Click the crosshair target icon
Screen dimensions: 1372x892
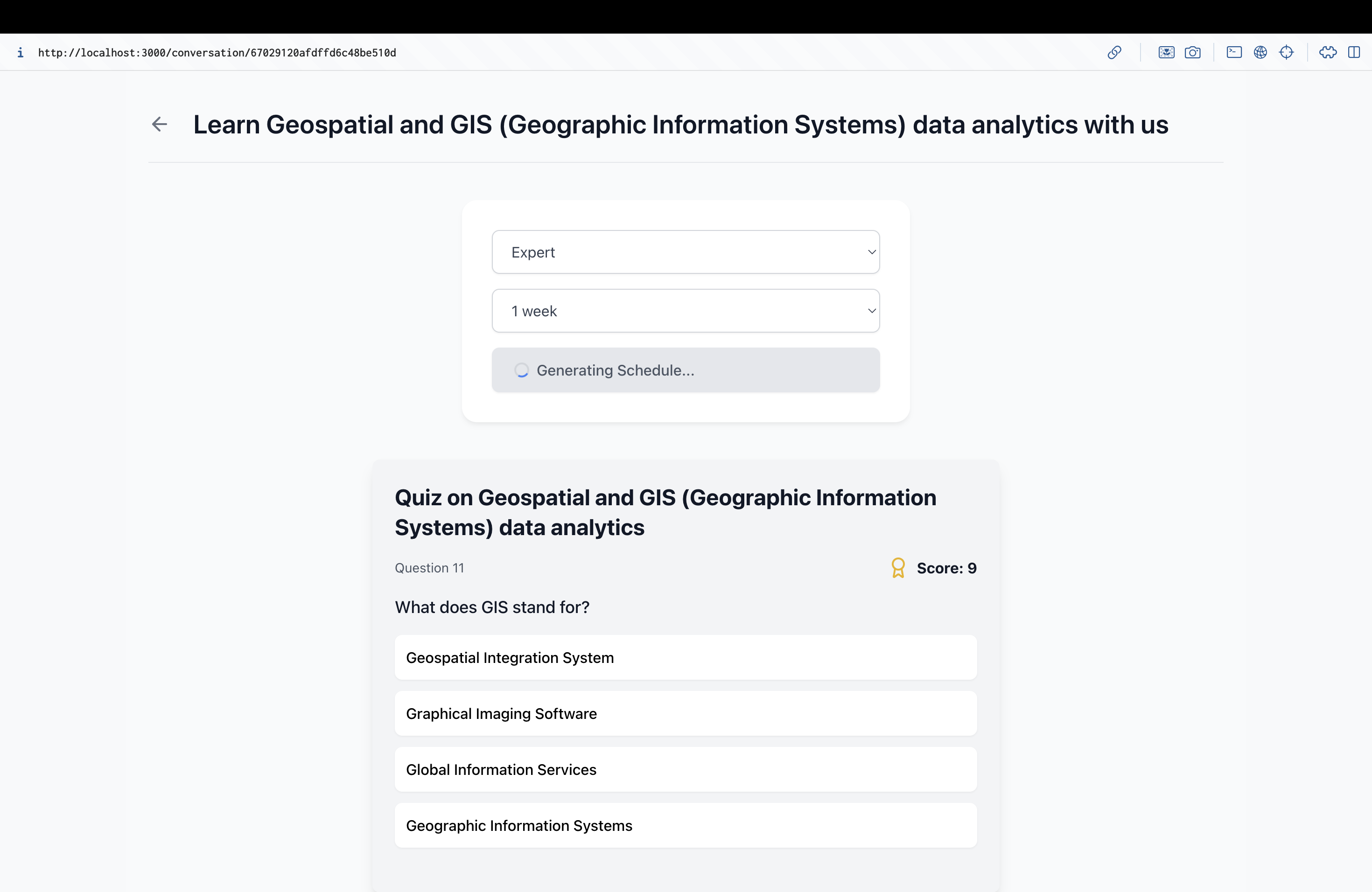click(1286, 52)
